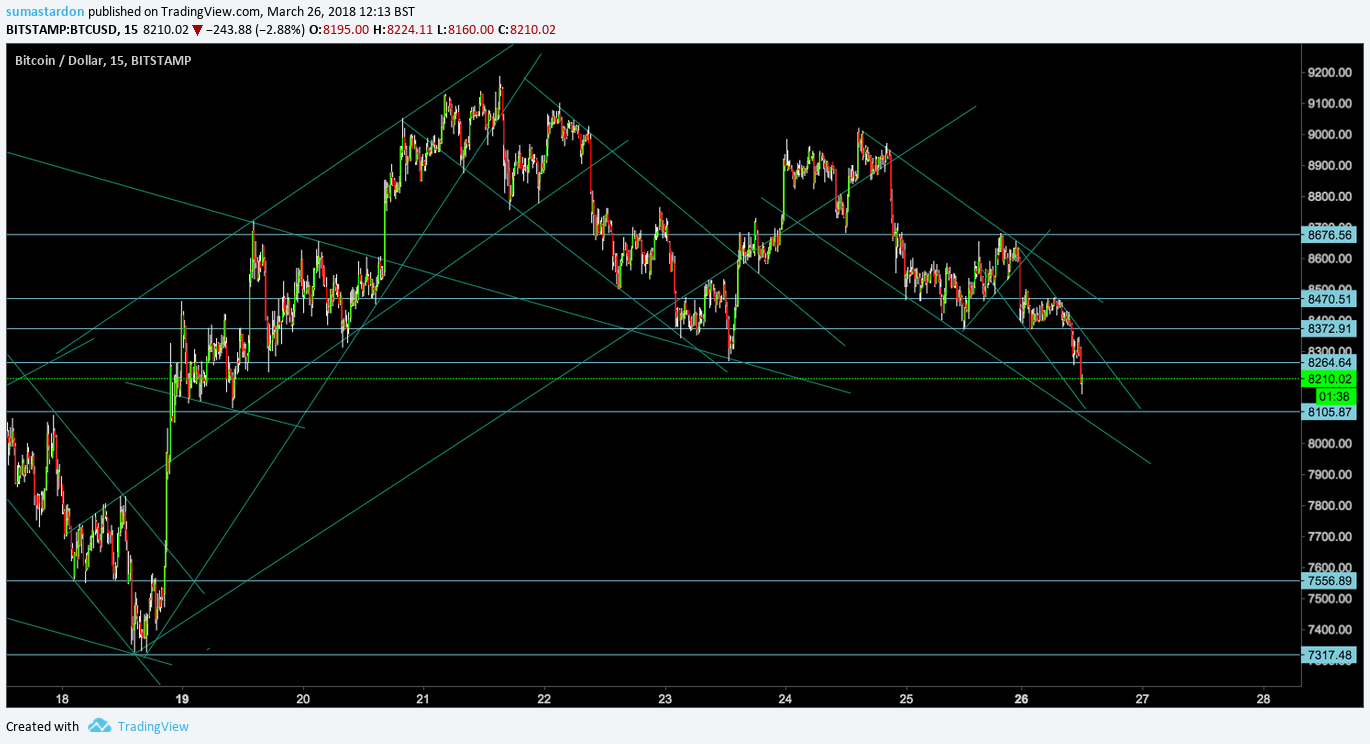
Task: Click the 8000.00 price axis tick
Action: tap(1330, 444)
